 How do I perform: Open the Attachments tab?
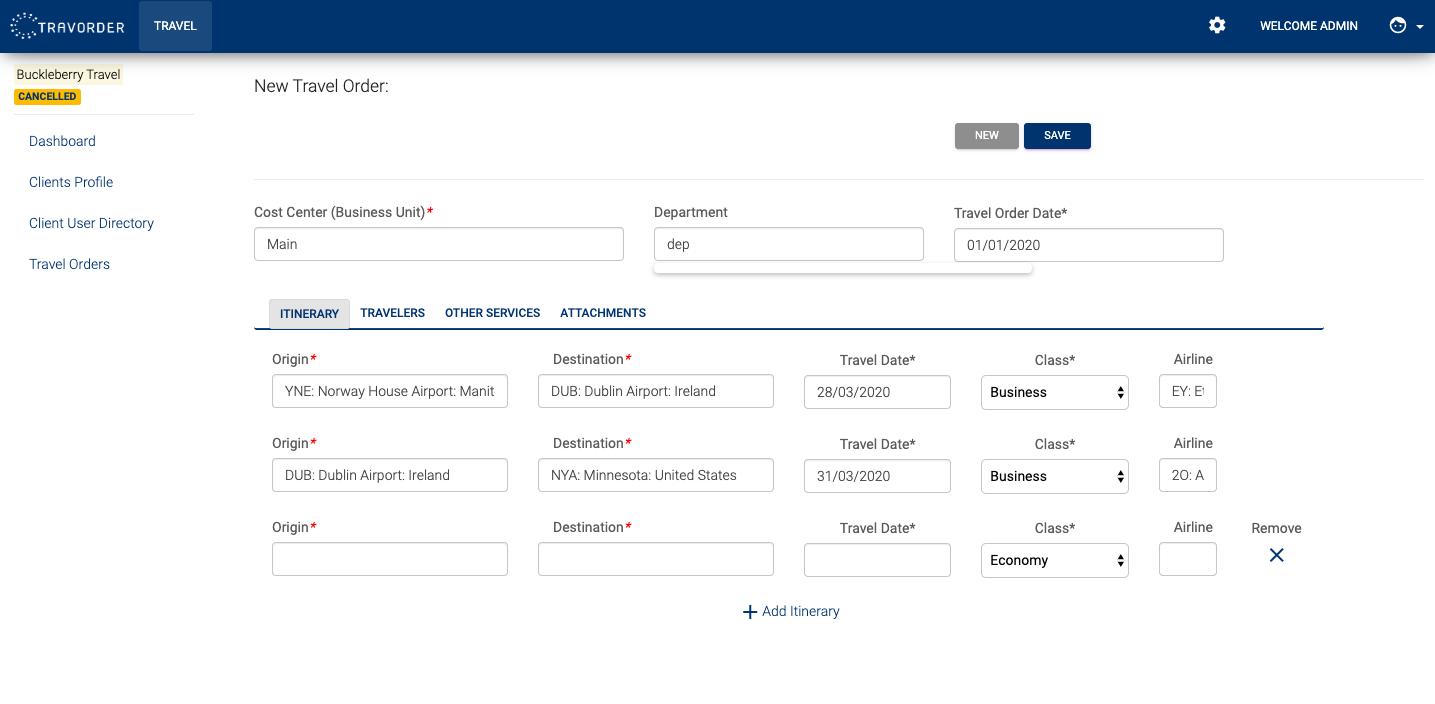point(602,313)
